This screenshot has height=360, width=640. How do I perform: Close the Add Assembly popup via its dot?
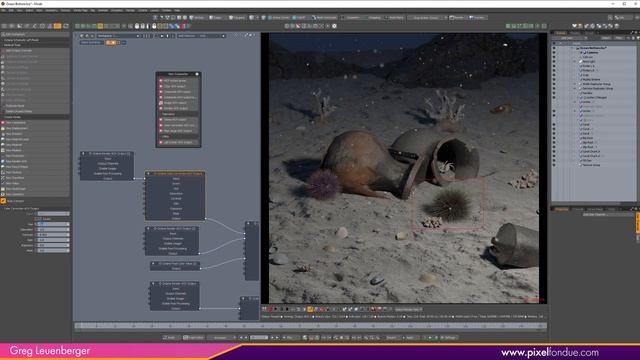pyautogui.click(x=197, y=74)
